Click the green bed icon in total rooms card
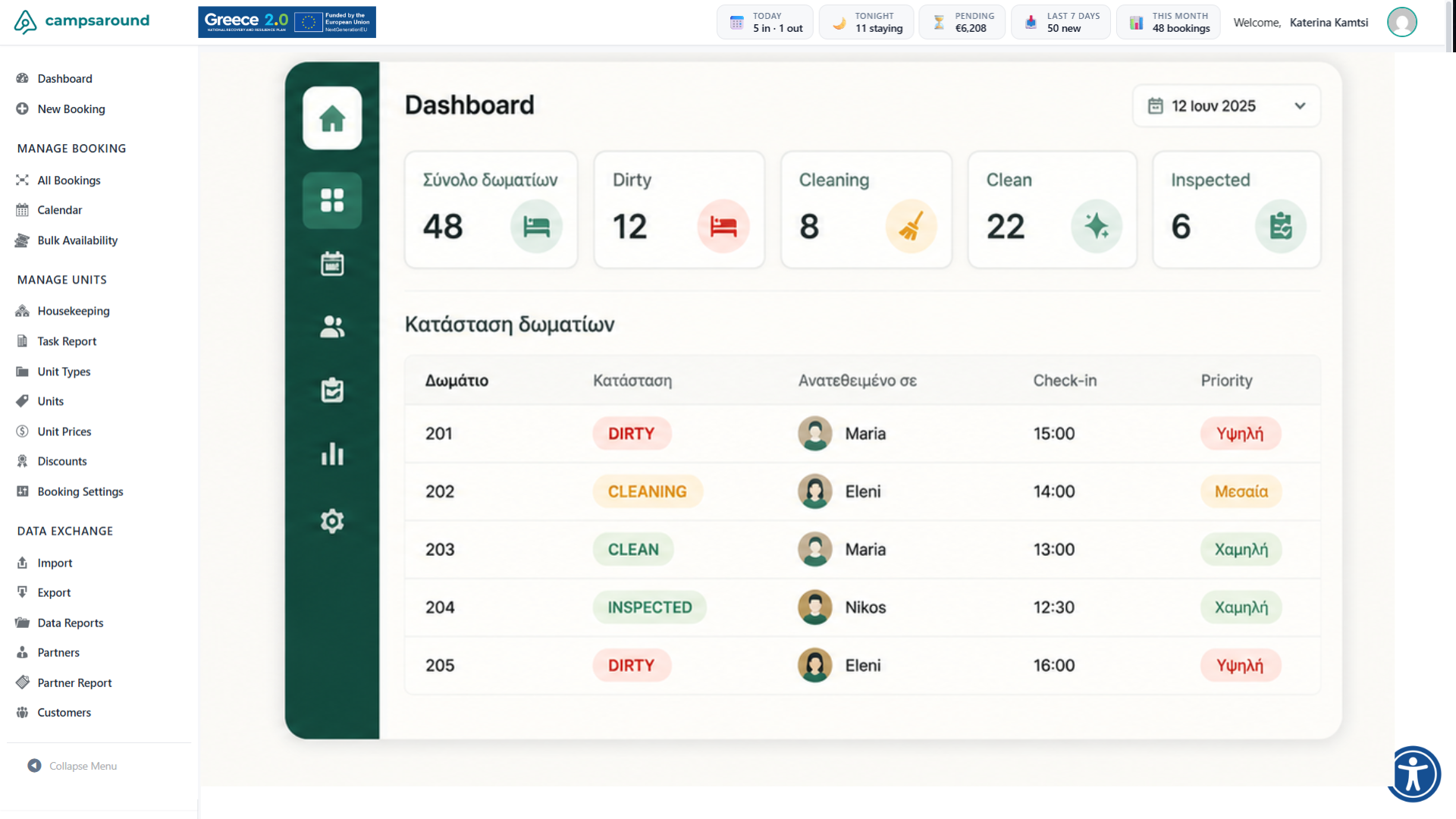Viewport: 1456px width, 819px height. click(x=536, y=226)
